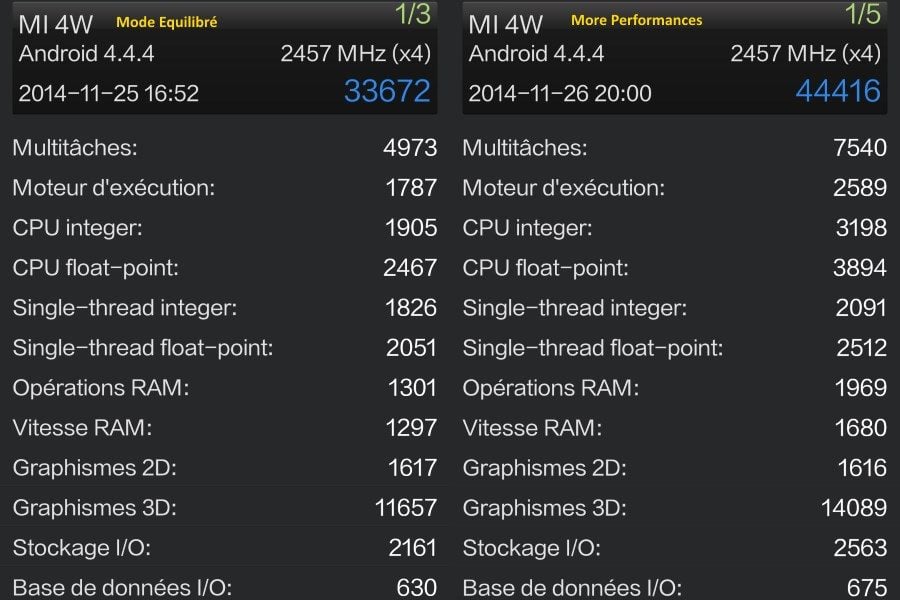Select the Opérations RAM score 1969
Viewport: 900px width, 600px height.
click(x=861, y=388)
